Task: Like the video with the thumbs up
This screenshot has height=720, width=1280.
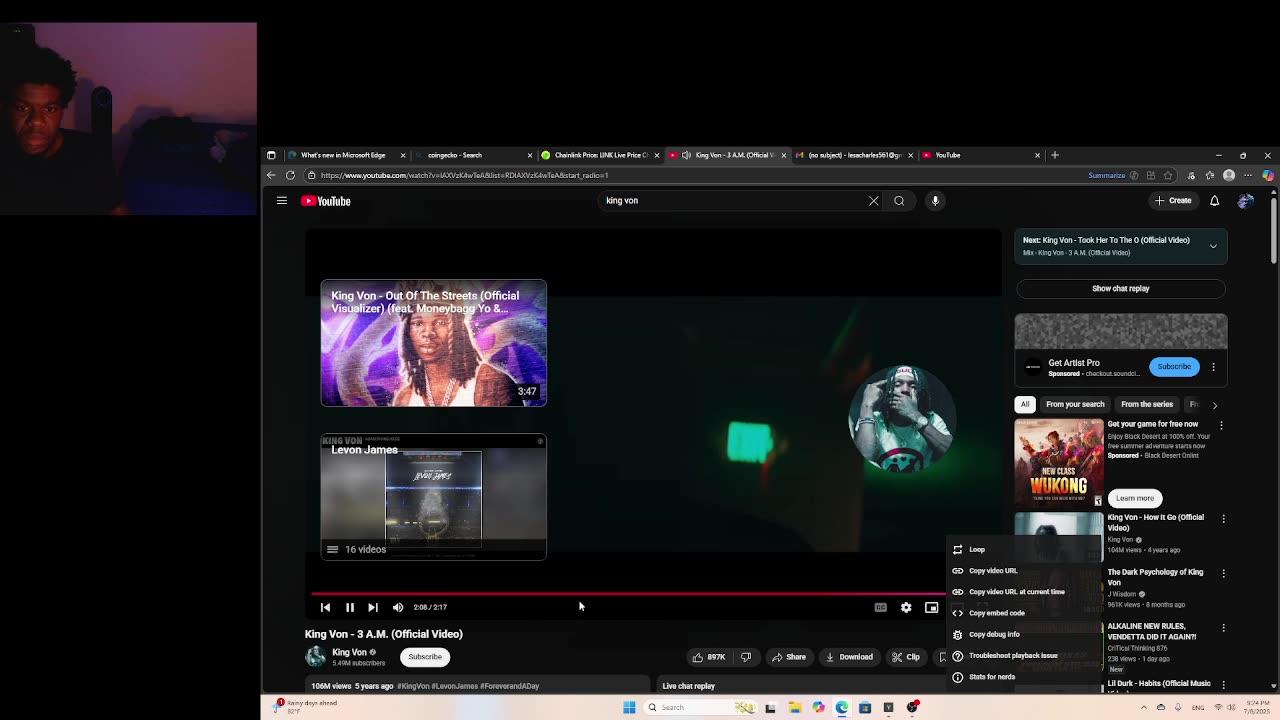Action: (x=709, y=657)
